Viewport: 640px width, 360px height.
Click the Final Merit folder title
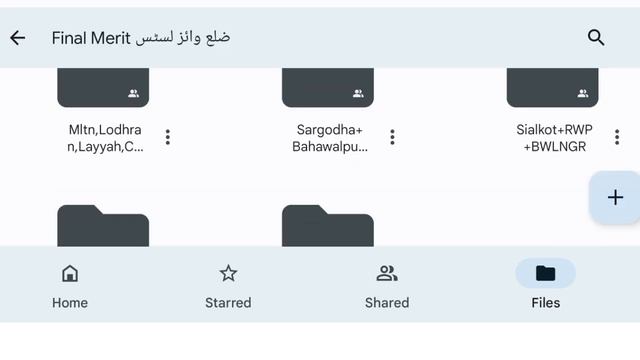[x=141, y=38]
